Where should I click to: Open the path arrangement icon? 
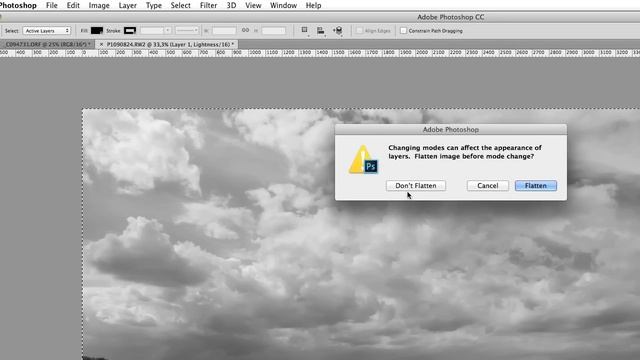click(338, 30)
